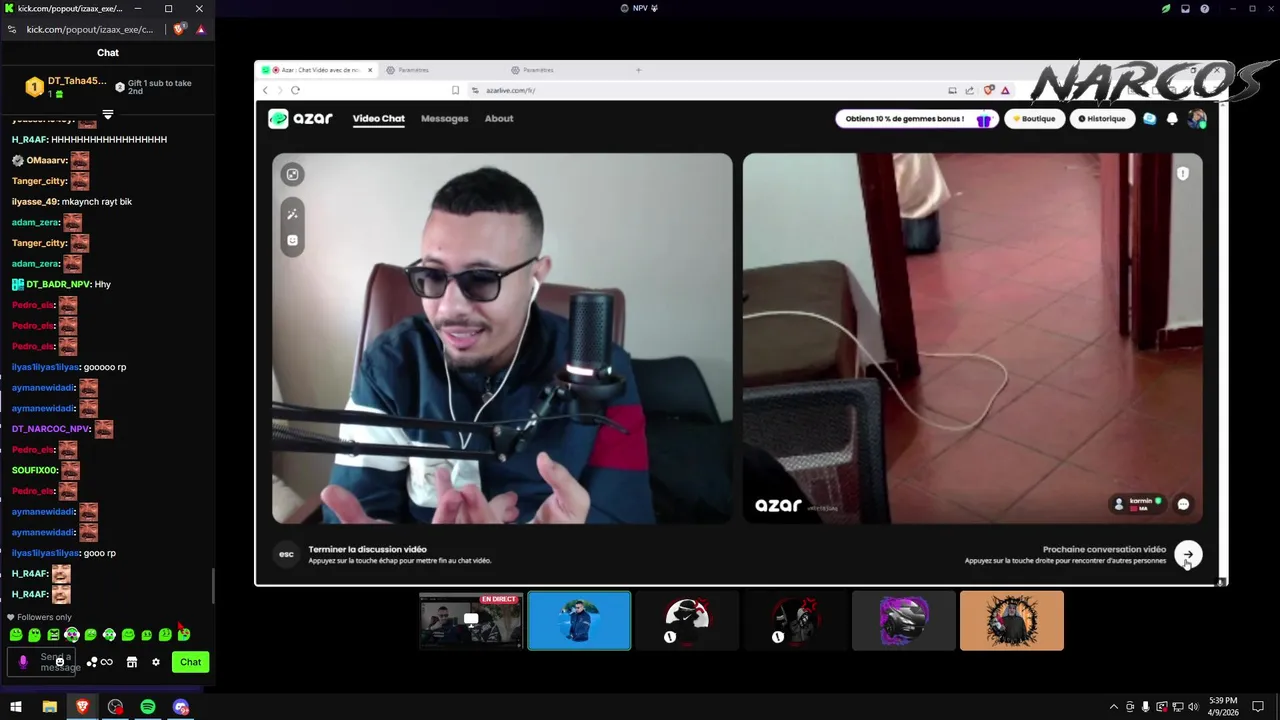Open the Historique history button
This screenshot has width=1280, height=720.
click(1101, 119)
